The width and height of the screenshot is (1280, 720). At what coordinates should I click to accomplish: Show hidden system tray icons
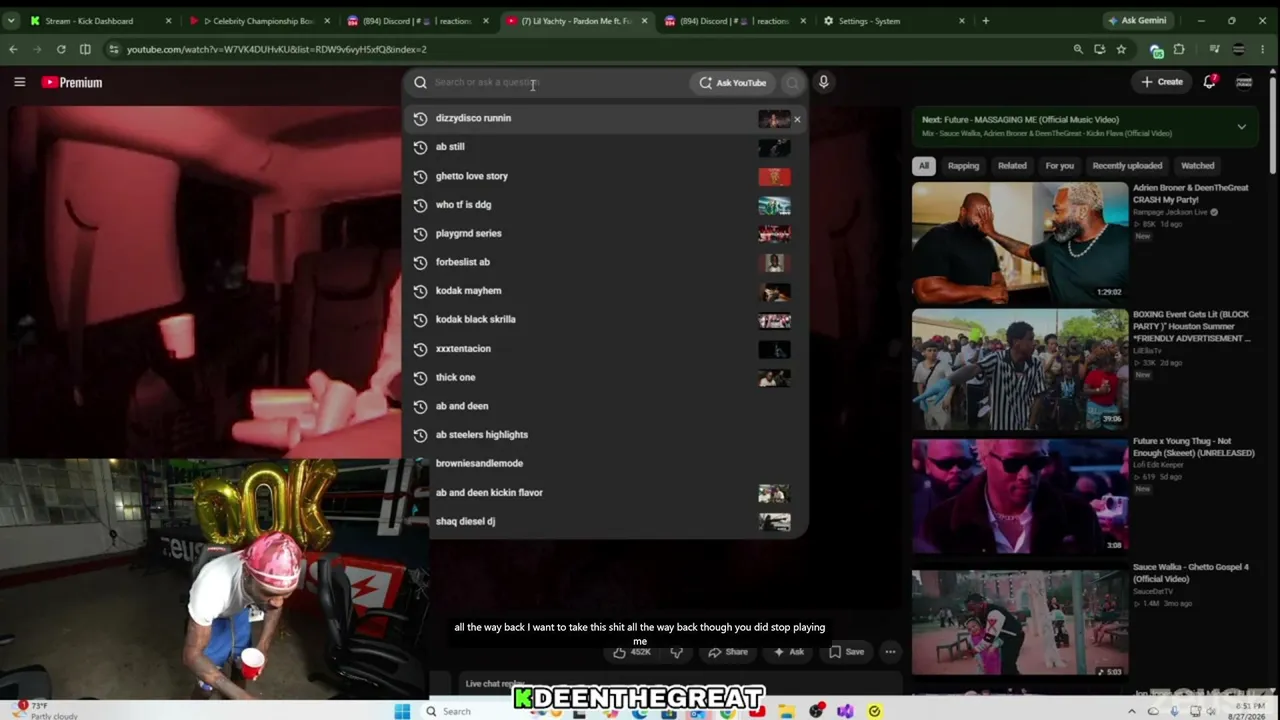(1132, 711)
